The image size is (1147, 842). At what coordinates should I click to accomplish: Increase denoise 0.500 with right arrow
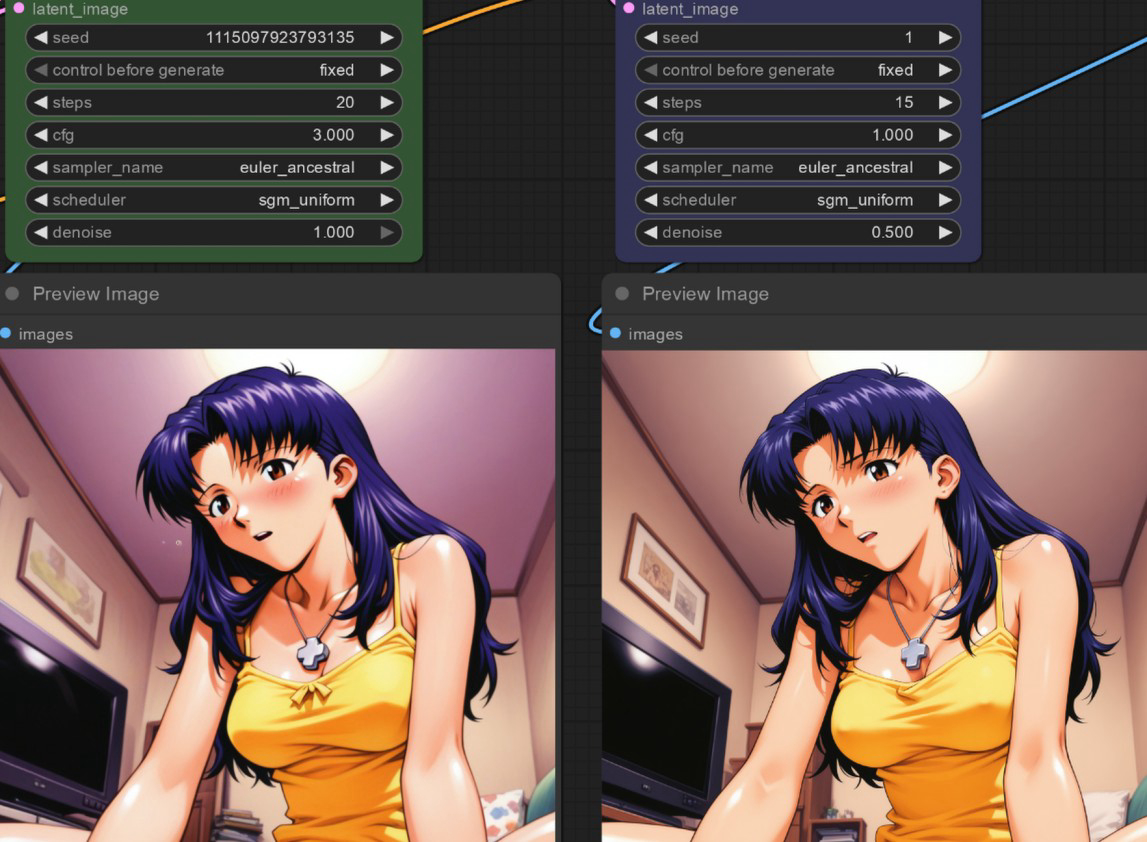click(946, 232)
